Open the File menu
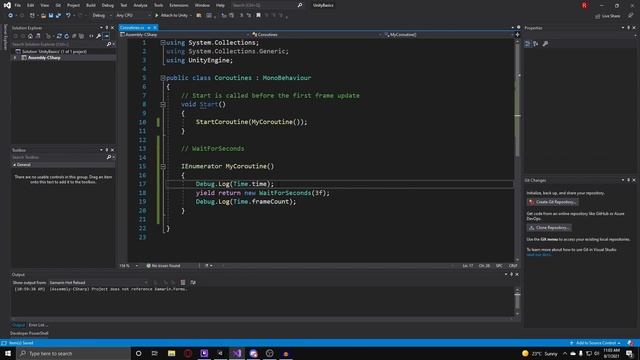This screenshot has width=640, height=360. point(18,5)
